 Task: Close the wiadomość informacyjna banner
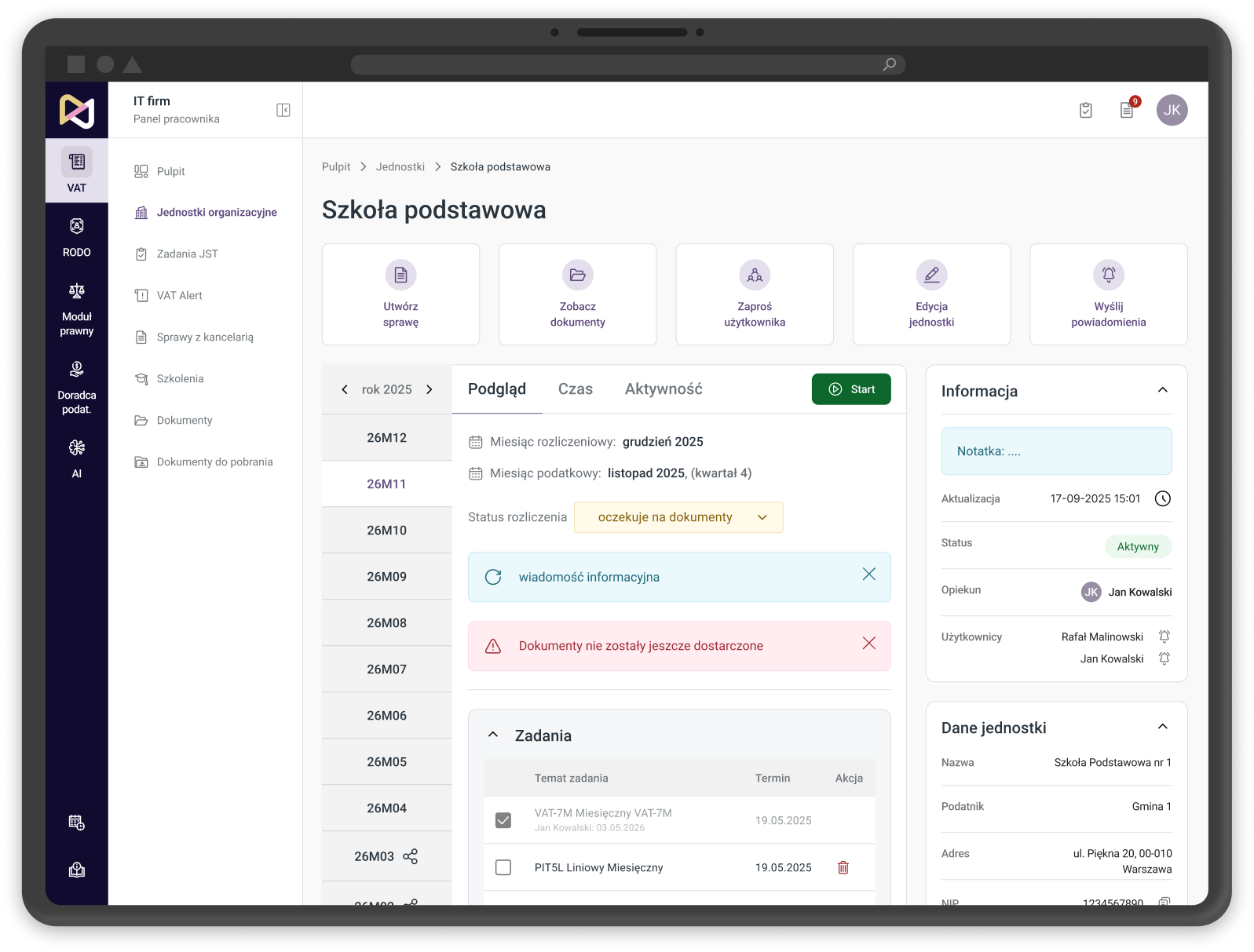[868, 574]
